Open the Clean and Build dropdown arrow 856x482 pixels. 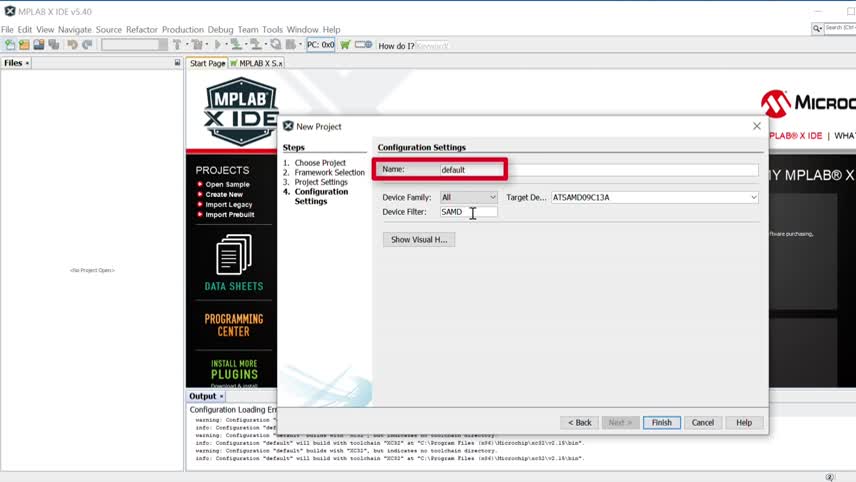tap(206, 45)
